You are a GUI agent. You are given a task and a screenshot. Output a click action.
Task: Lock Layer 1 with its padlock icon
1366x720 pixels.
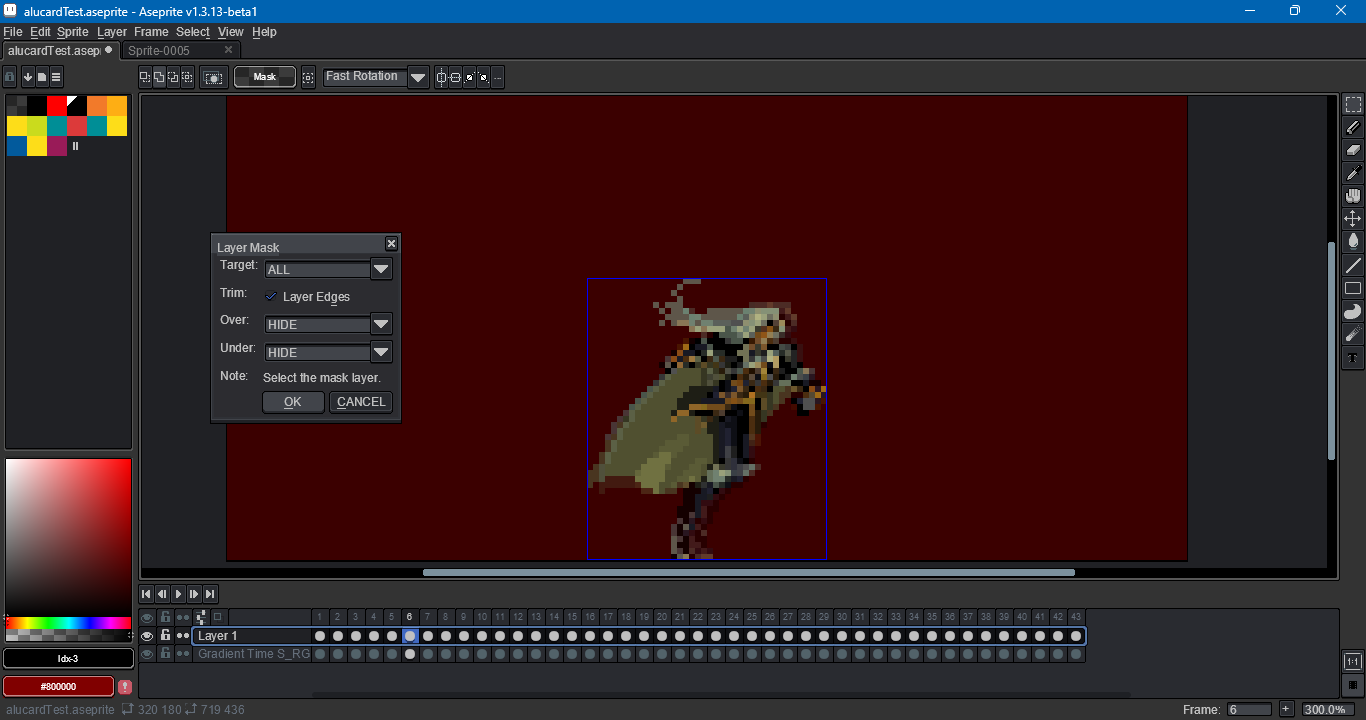click(x=165, y=636)
